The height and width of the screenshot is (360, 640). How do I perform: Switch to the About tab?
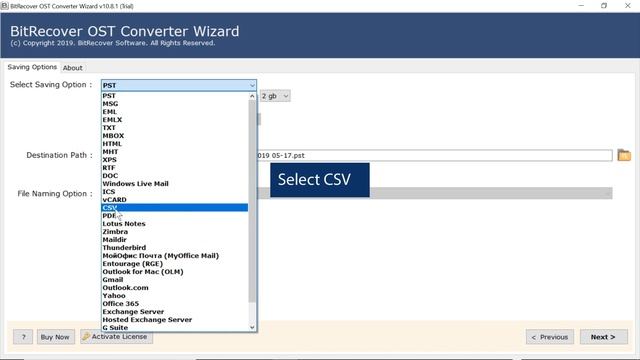(72, 68)
